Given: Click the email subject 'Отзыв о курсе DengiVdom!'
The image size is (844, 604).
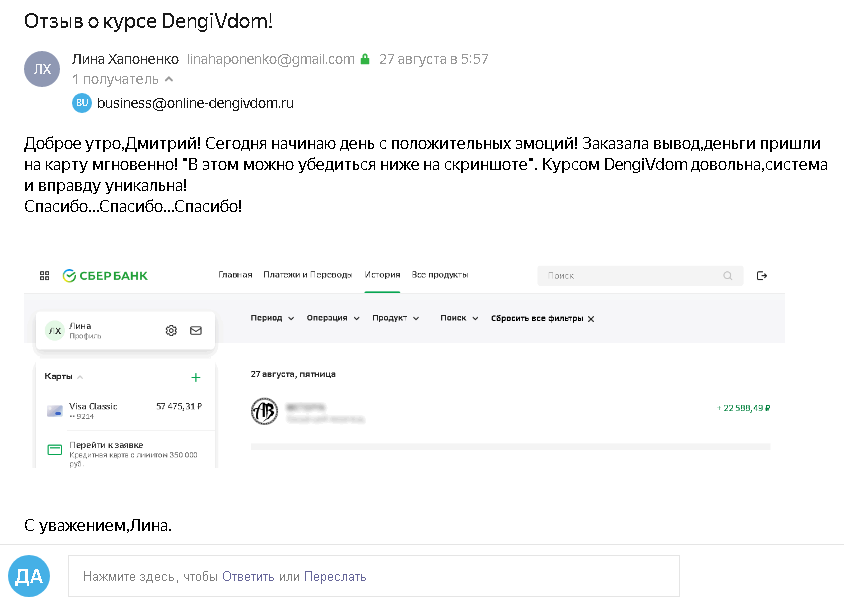Looking at the screenshot, I should click(x=148, y=21).
